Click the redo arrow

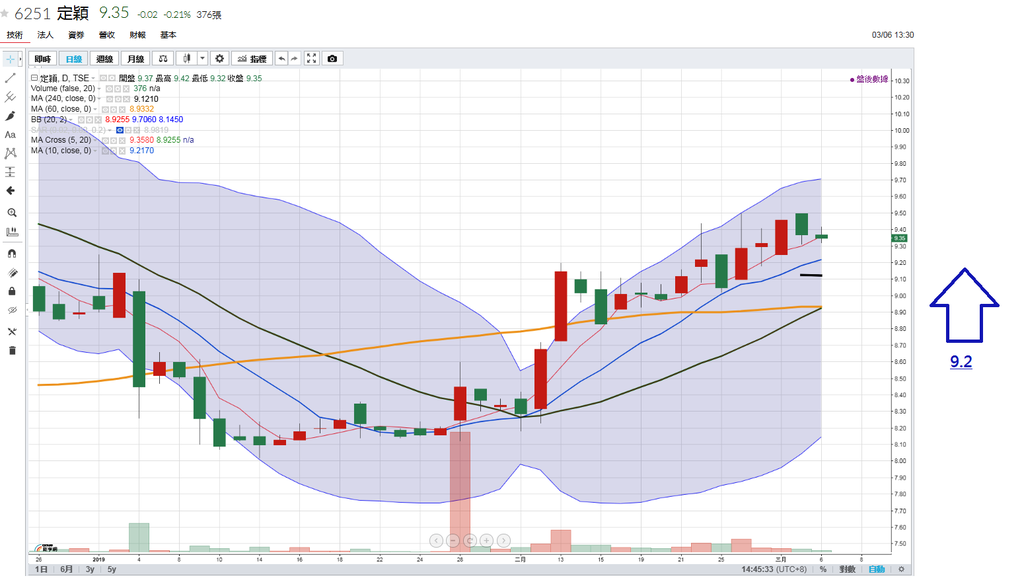(295, 59)
